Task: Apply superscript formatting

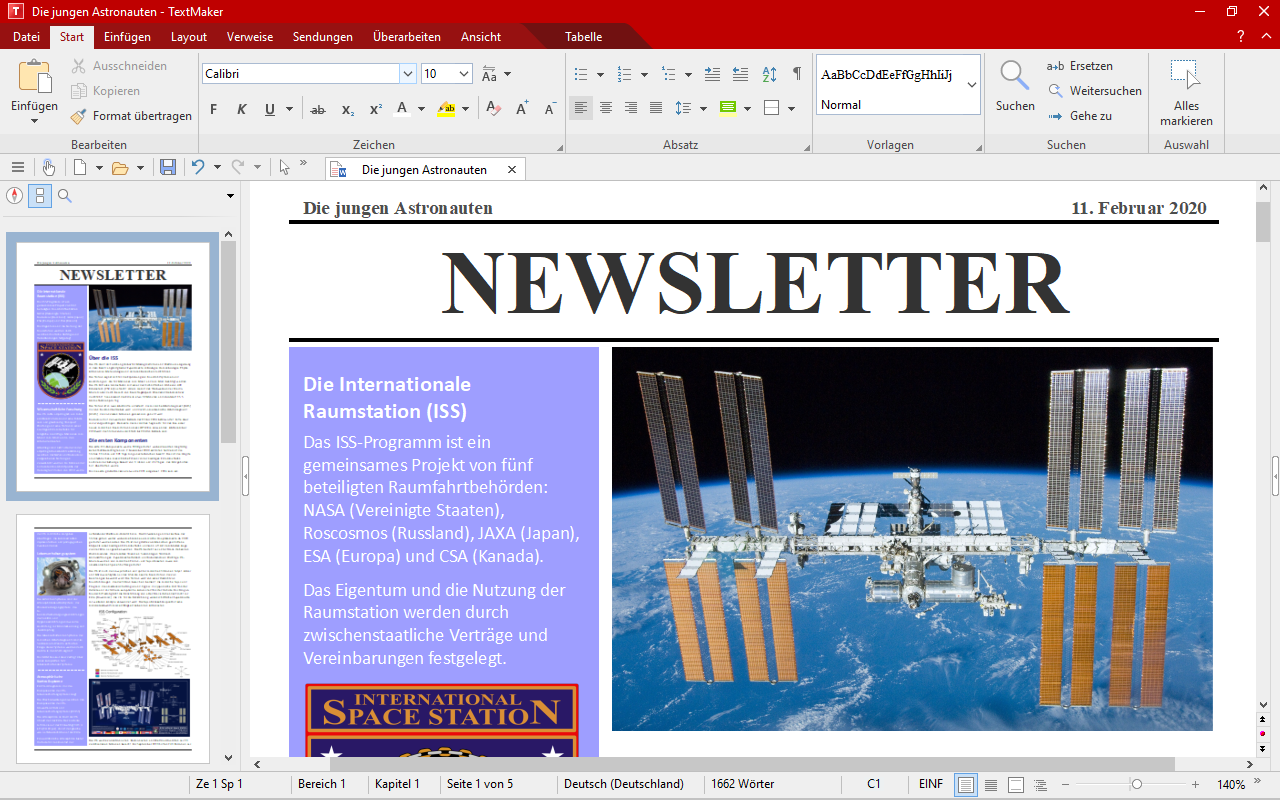Action: click(x=376, y=109)
